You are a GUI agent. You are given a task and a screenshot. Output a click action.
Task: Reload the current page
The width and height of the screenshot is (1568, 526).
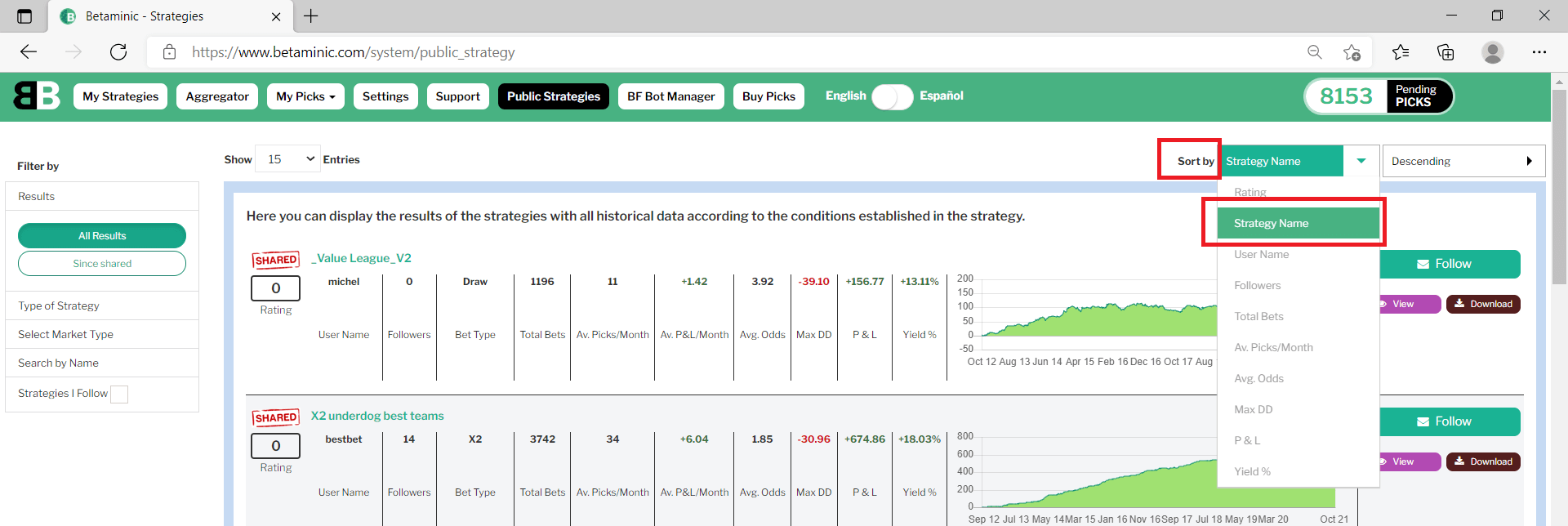118,52
